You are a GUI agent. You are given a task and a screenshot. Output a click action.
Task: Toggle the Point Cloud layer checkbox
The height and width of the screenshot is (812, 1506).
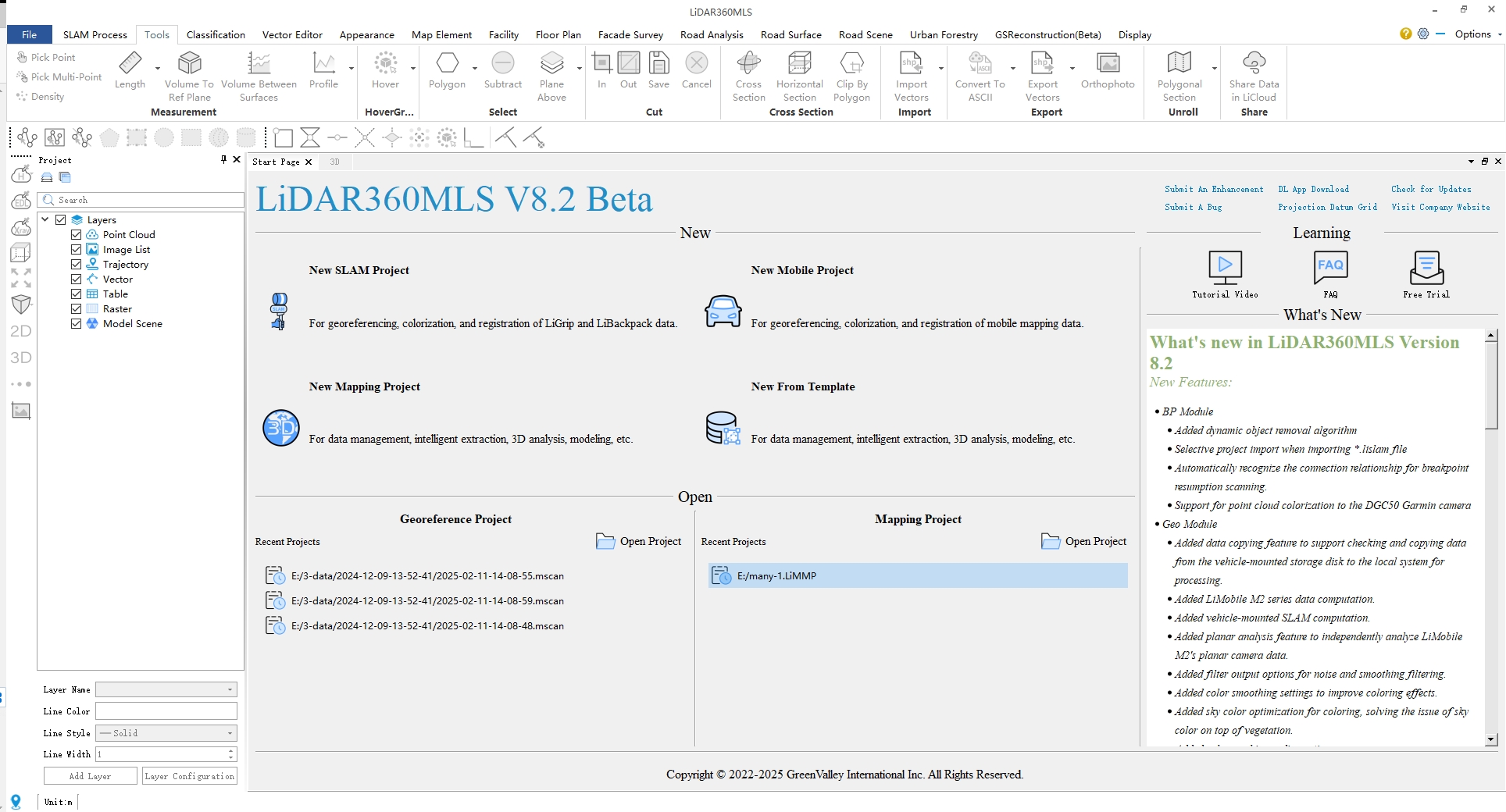(x=77, y=234)
